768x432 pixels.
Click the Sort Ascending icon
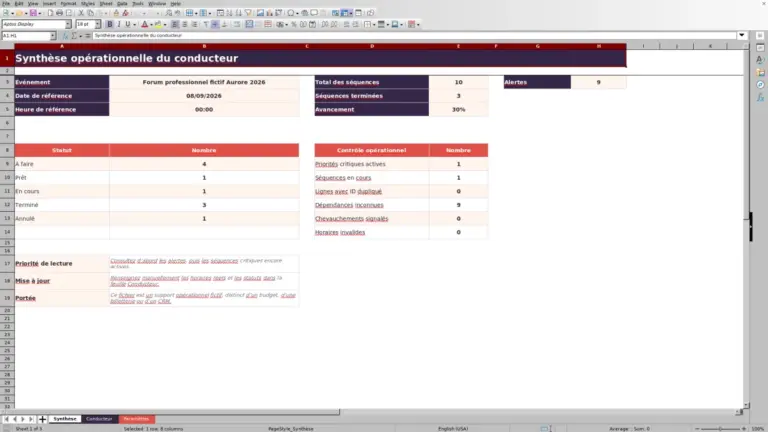229,13
